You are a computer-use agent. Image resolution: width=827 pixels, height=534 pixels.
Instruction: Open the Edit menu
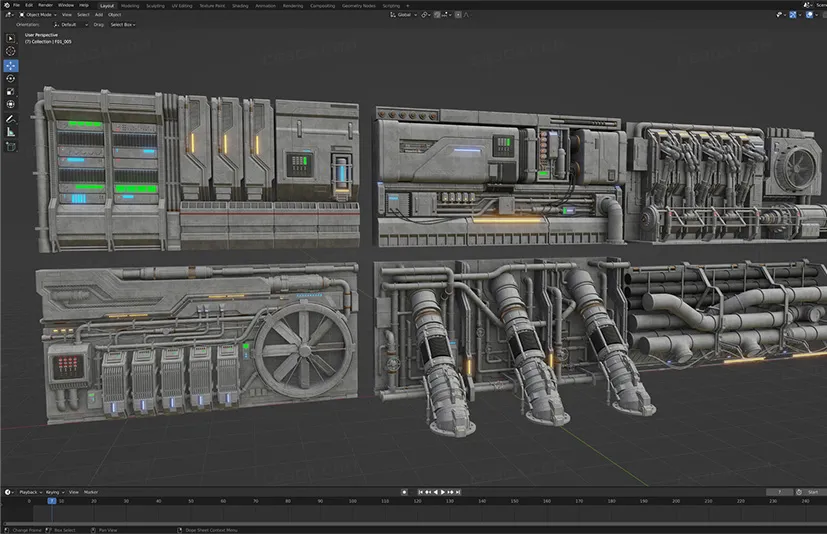(x=29, y=5)
